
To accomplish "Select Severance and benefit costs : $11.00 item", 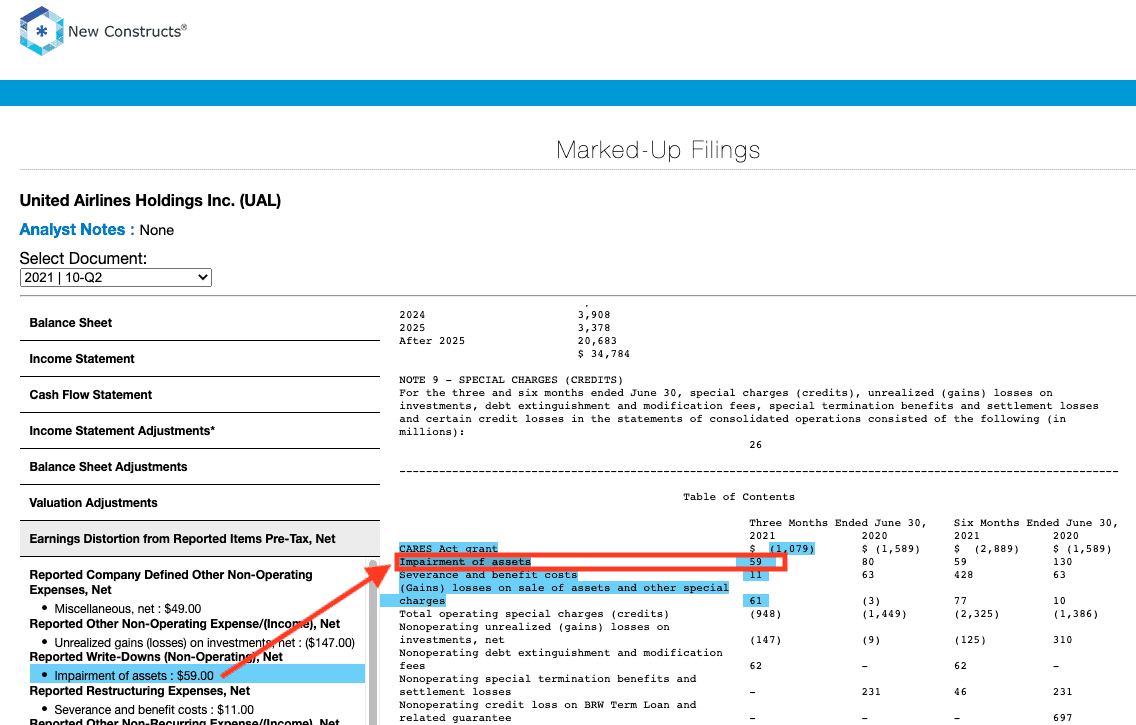I will [x=154, y=710].
